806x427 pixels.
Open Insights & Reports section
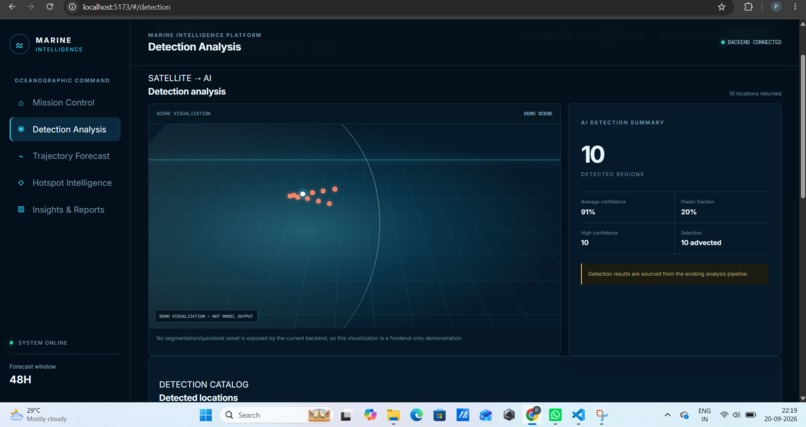tap(68, 210)
